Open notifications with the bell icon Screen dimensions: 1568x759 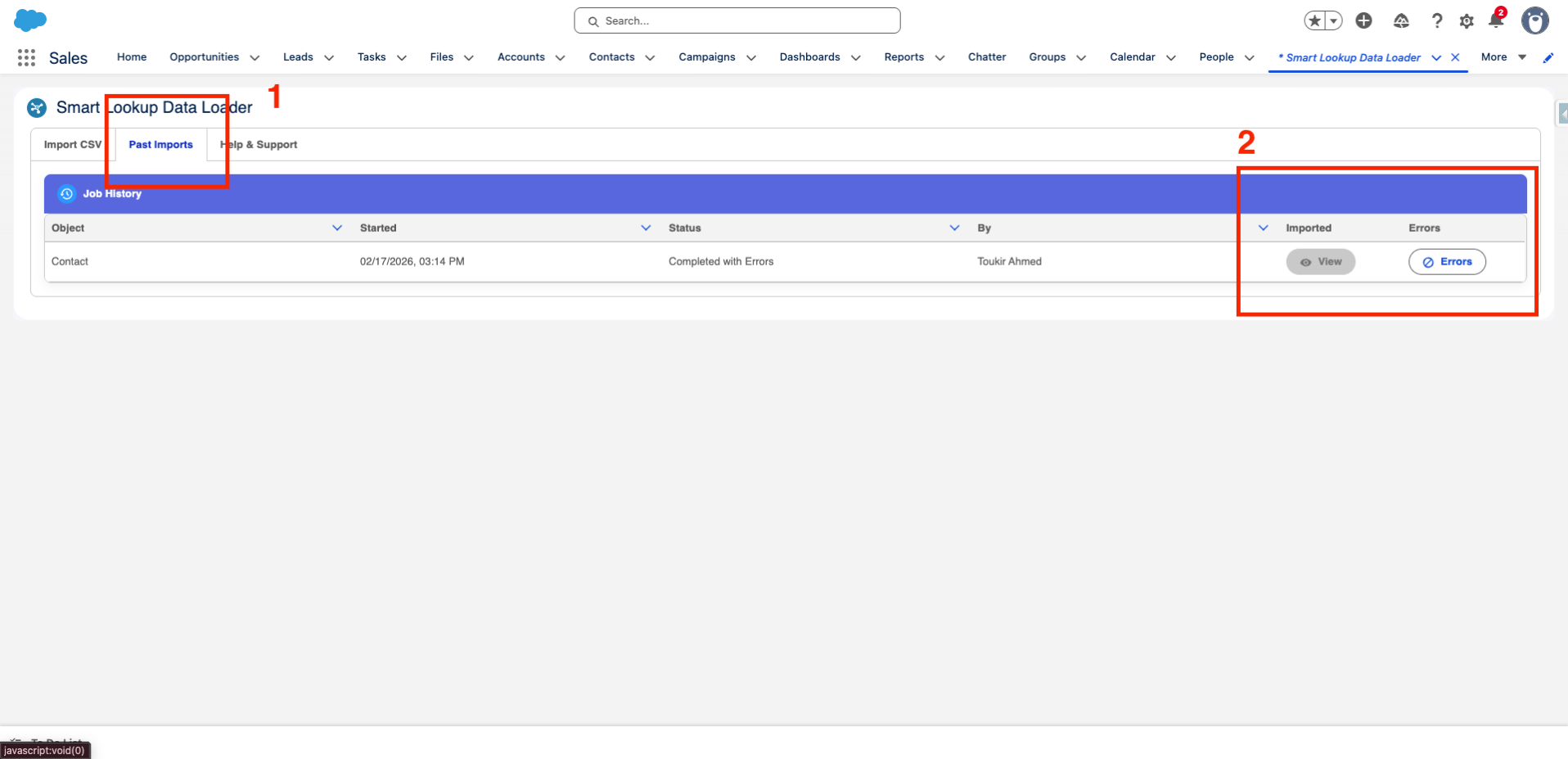click(1495, 20)
